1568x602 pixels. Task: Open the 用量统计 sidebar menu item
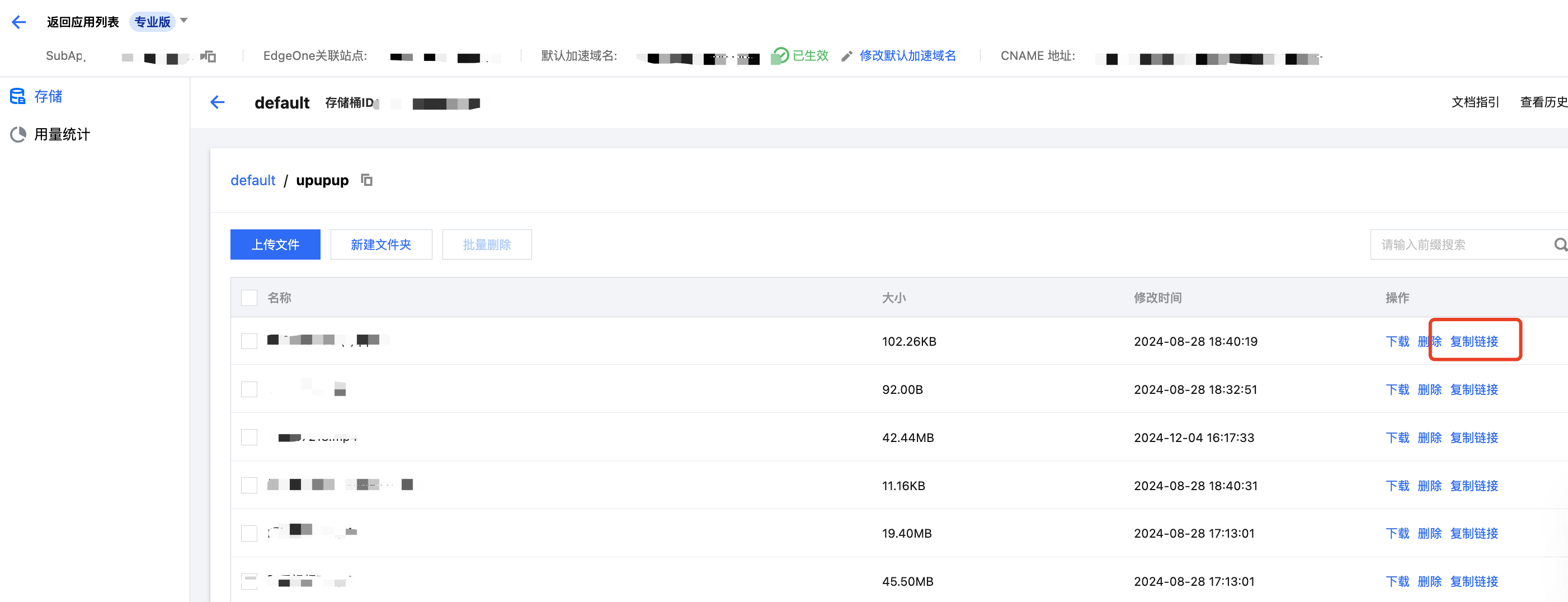(x=62, y=134)
